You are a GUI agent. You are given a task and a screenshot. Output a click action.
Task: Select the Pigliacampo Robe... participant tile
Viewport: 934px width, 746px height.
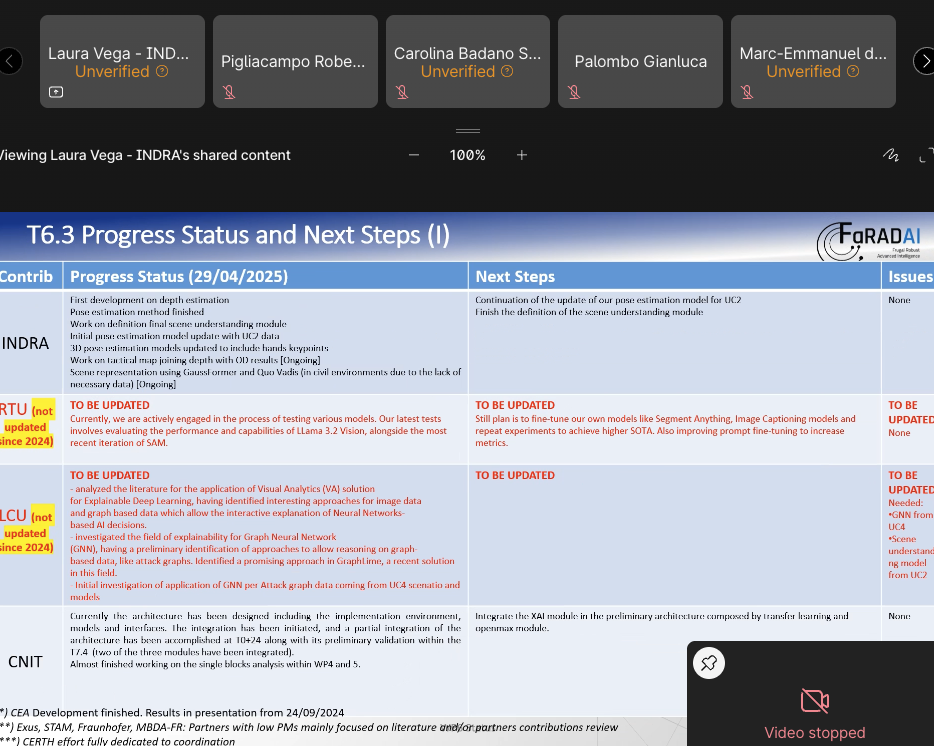pyautogui.click(x=295, y=61)
